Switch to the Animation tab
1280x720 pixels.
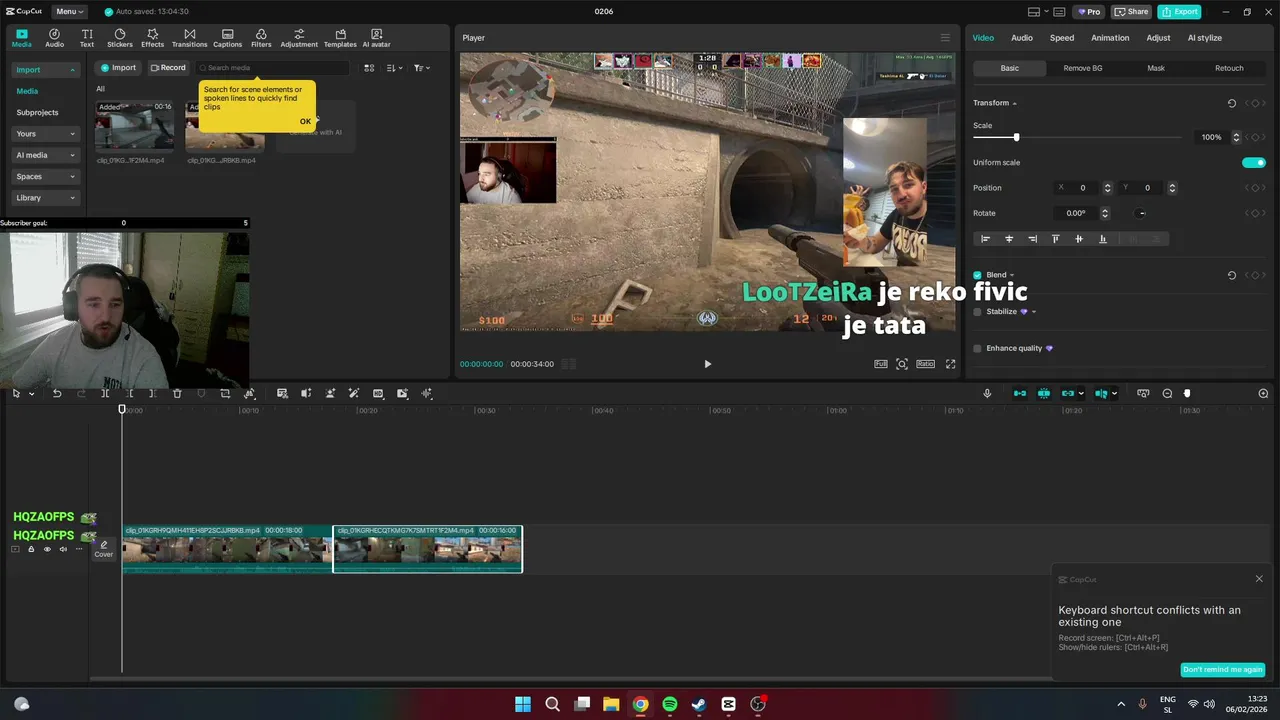[x=1110, y=38]
